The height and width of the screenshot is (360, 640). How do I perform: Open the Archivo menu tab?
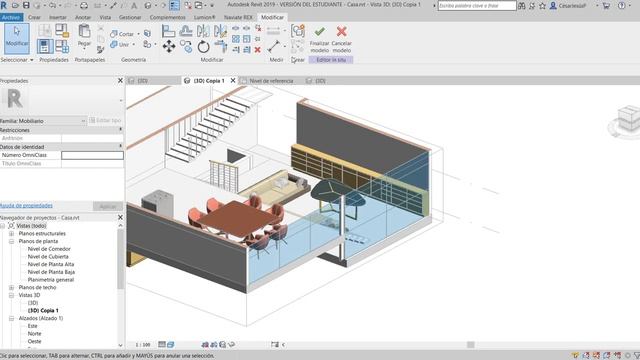click(11, 18)
